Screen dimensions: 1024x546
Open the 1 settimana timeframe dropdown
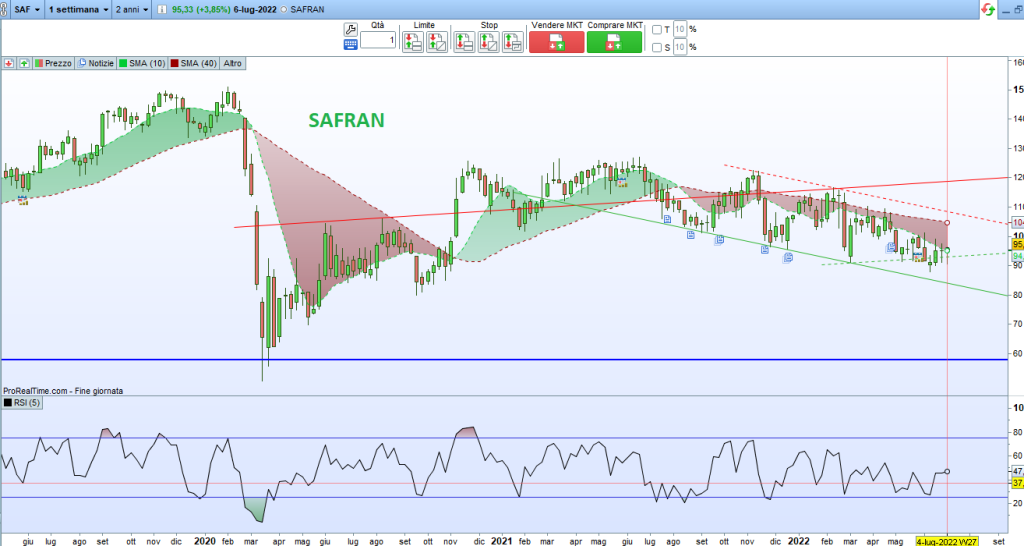78,10
